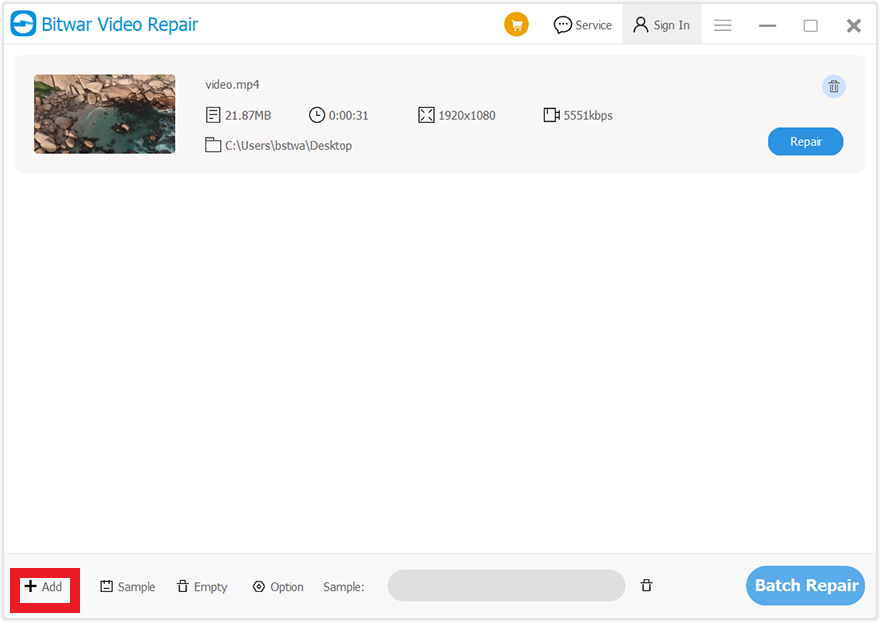Click the 5551kbps bitrate value
The height and width of the screenshot is (622, 880).
coord(588,116)
